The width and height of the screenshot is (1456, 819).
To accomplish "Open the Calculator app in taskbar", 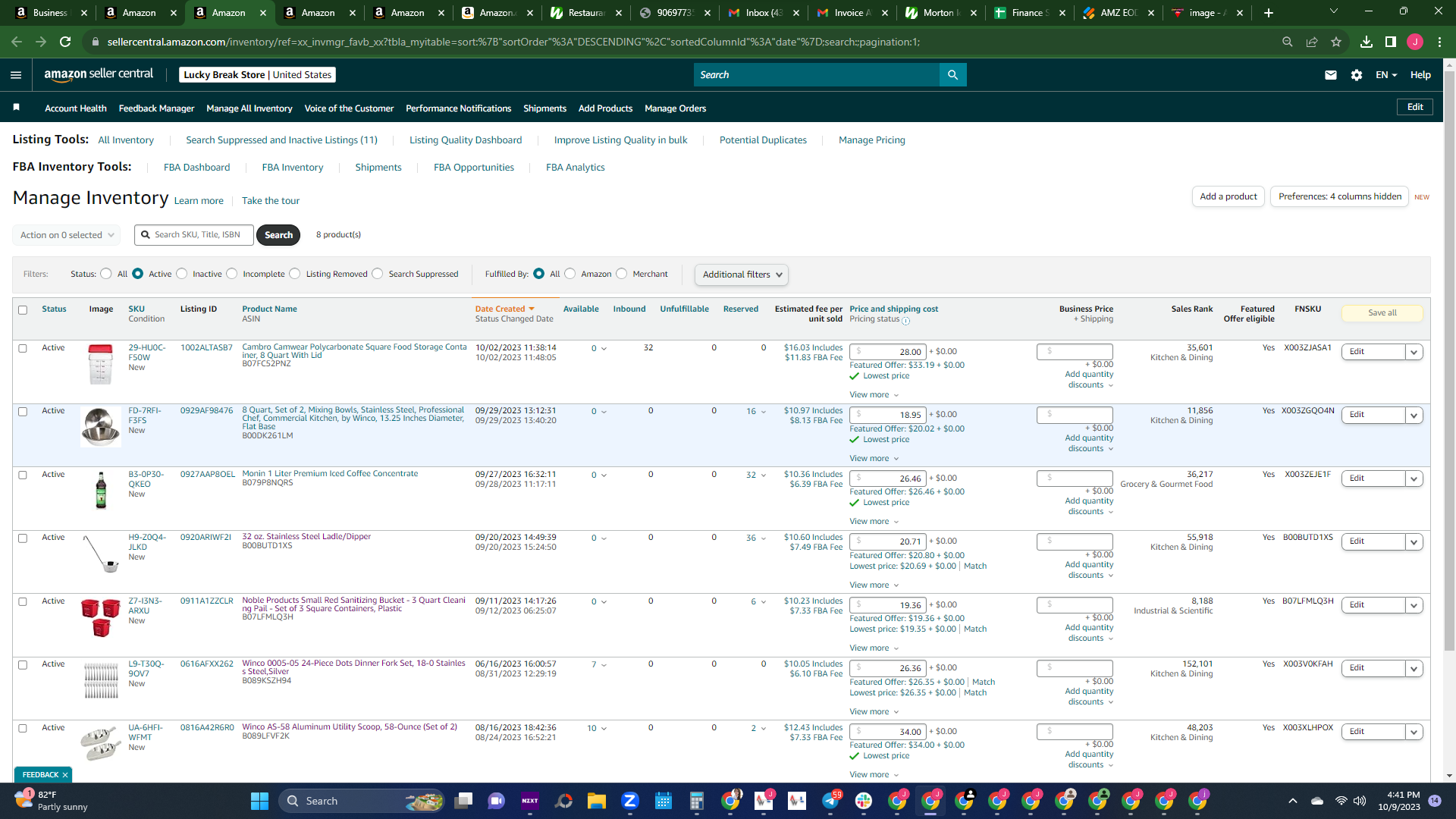I will tap(696, 801).
